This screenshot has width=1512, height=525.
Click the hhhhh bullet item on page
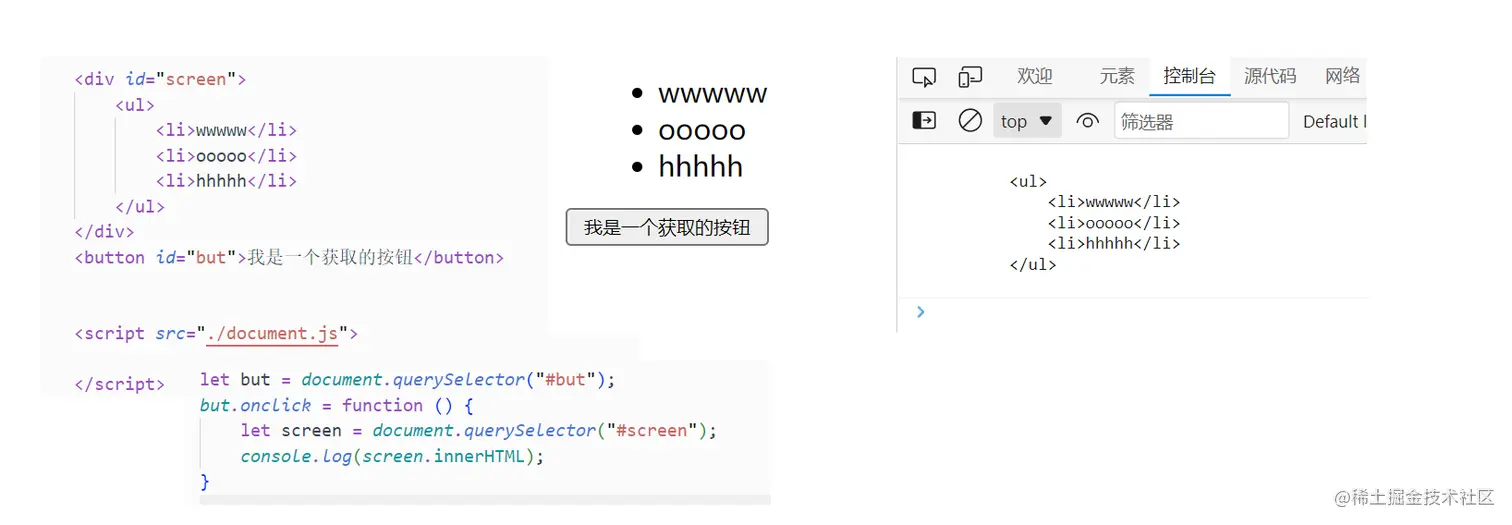(x=700, y=166)
